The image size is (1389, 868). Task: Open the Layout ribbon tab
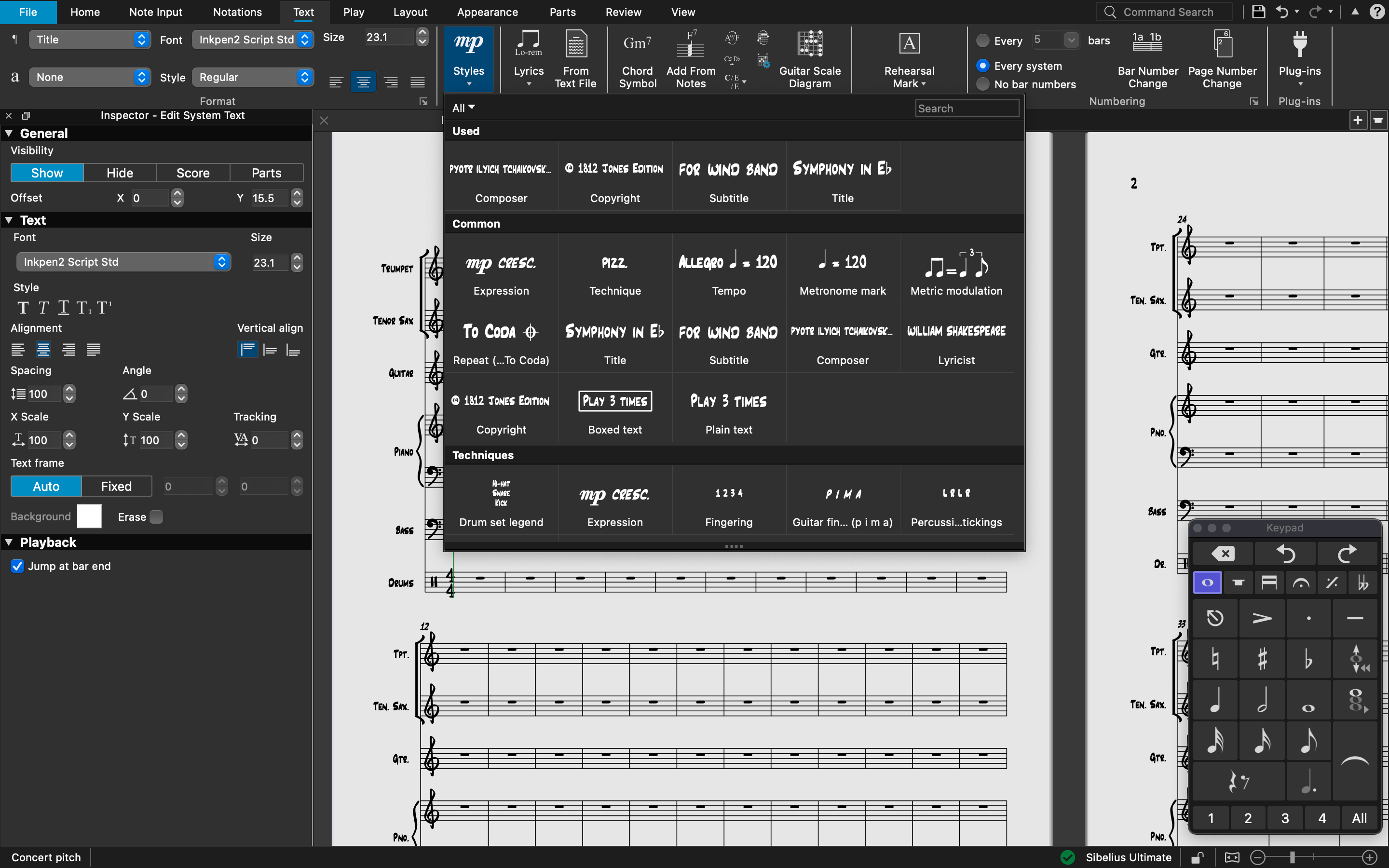pos(410,12)
